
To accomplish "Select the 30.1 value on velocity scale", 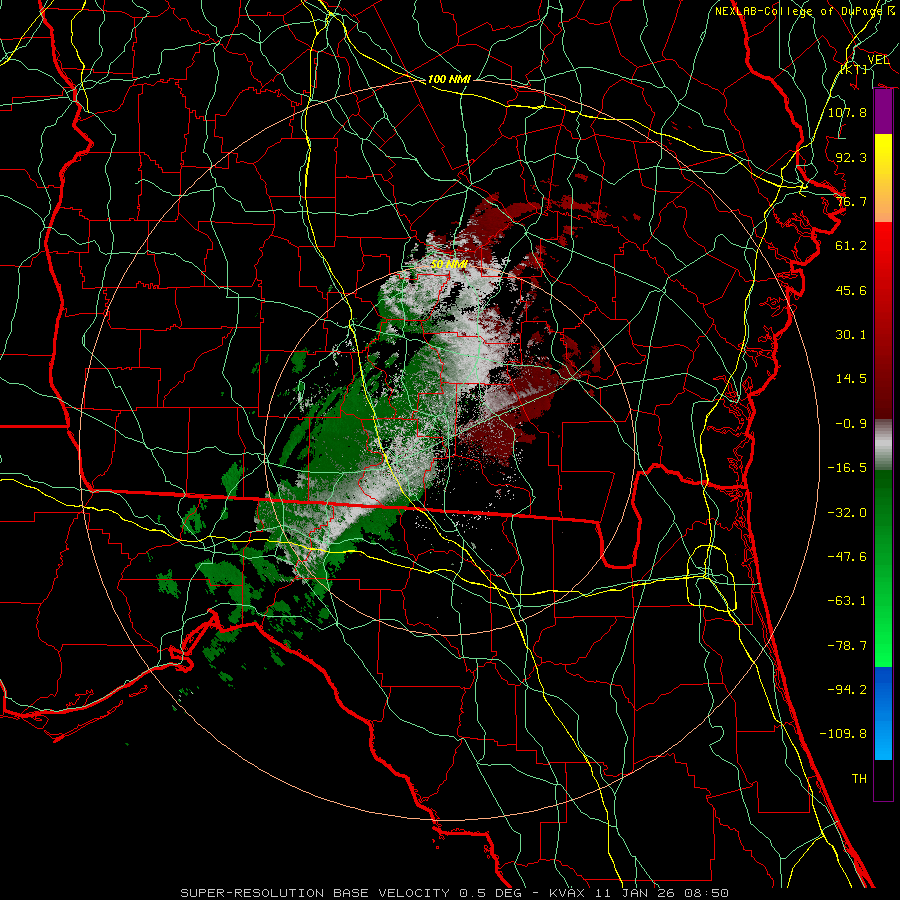I will [x=851, y=335].
